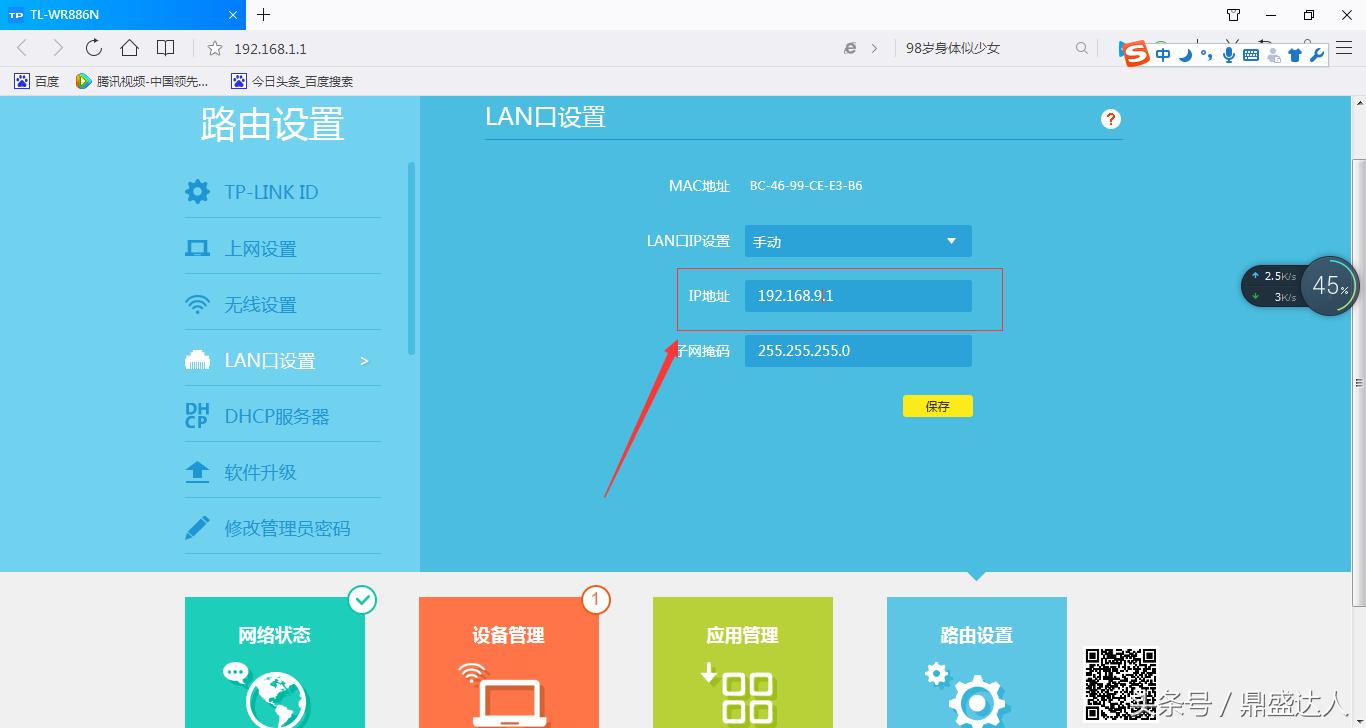Open 上网设置 in the sidebar
The image size is (1366, 728).
click(260, 249)
